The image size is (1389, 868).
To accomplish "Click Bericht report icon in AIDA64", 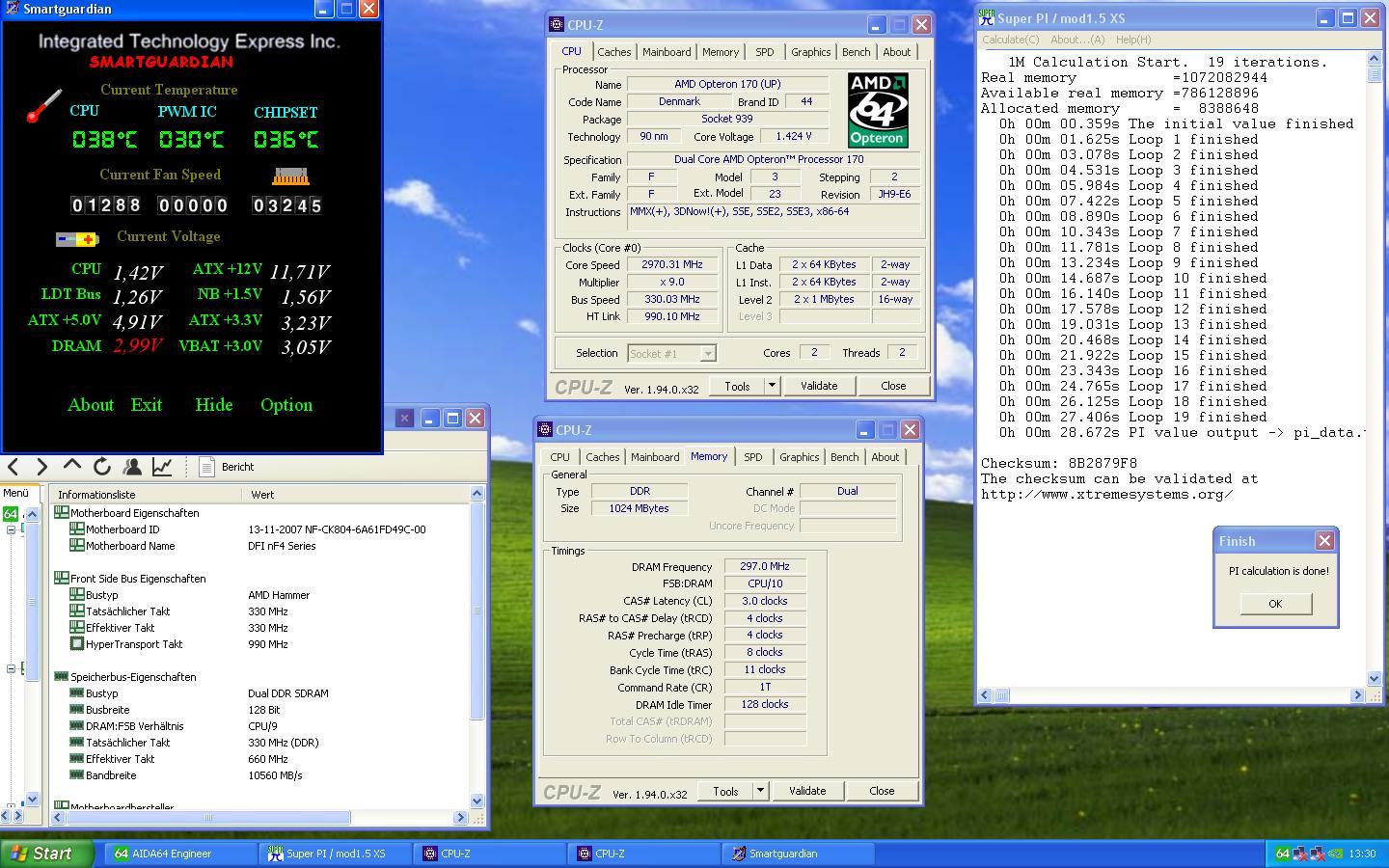I will (205, 467).
